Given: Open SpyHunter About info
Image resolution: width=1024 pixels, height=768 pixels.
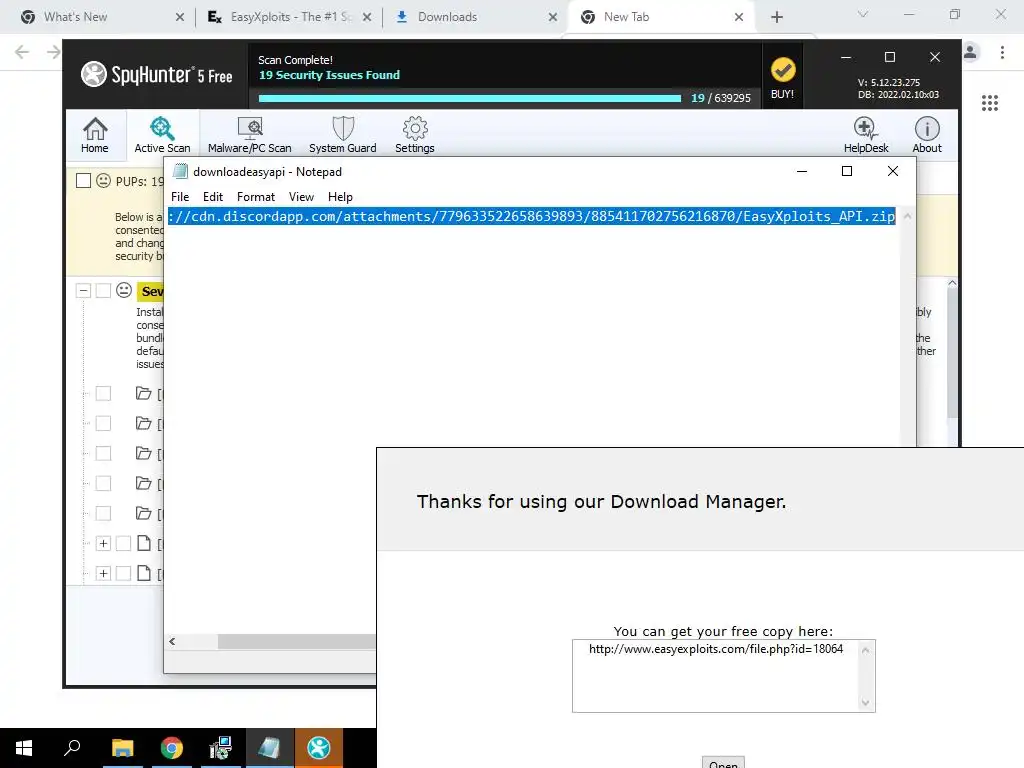Looking at the screenshot, I should [x=927, y=135].
